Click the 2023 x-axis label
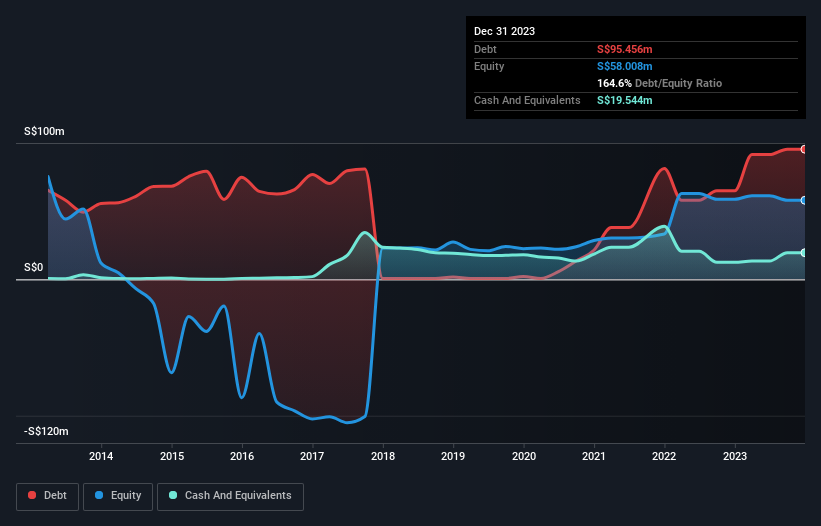 (x=735, y=456)
